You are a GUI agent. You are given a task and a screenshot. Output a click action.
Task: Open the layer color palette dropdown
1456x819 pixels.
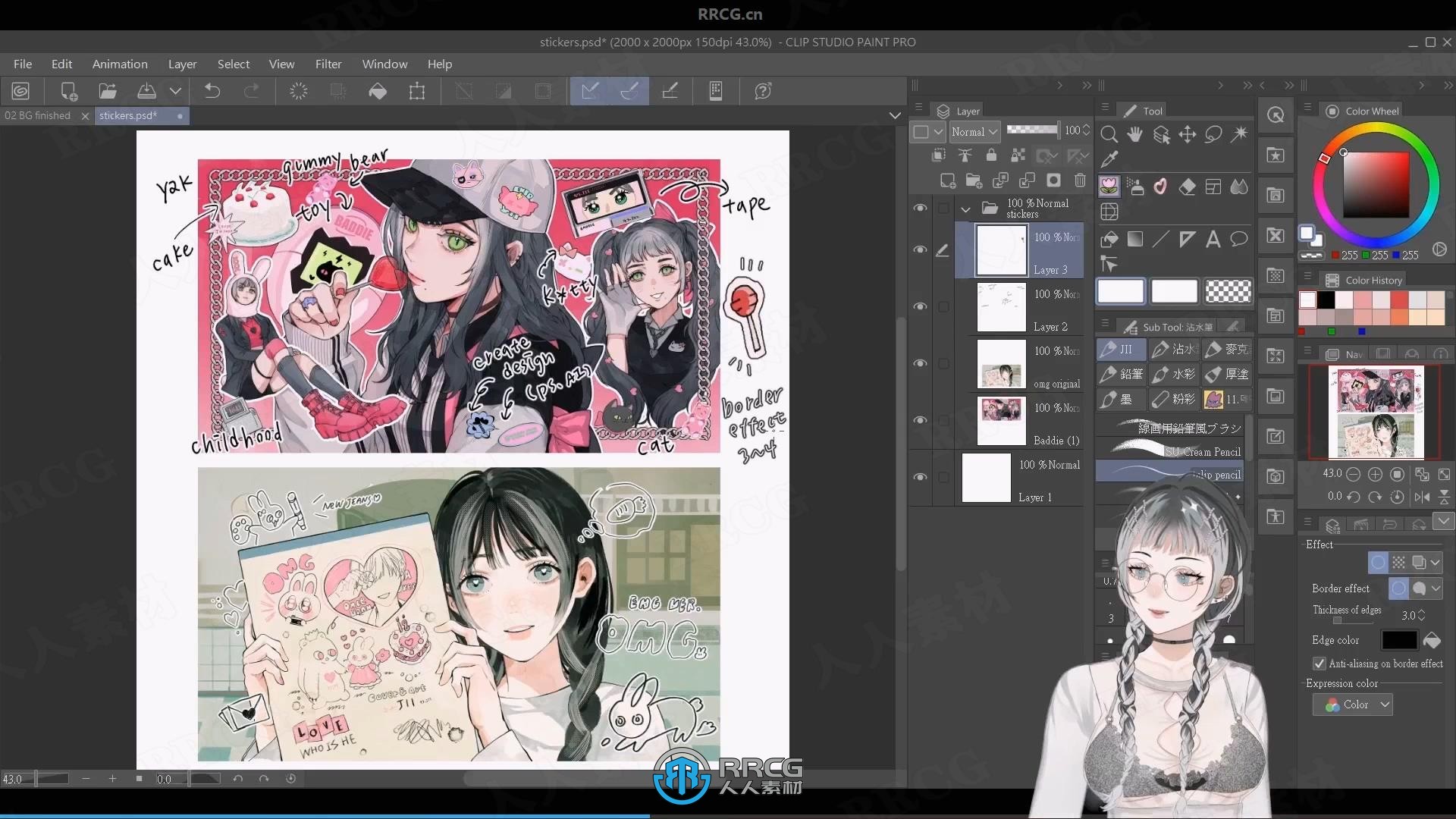pos(927,131)
